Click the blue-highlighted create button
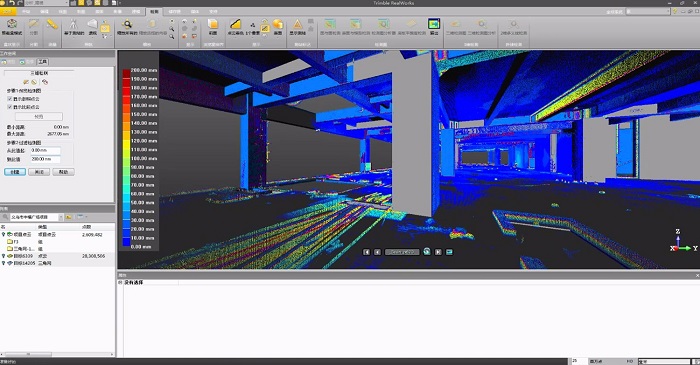The height and width of the screenshot is (365, 700). tap(15, 172)
